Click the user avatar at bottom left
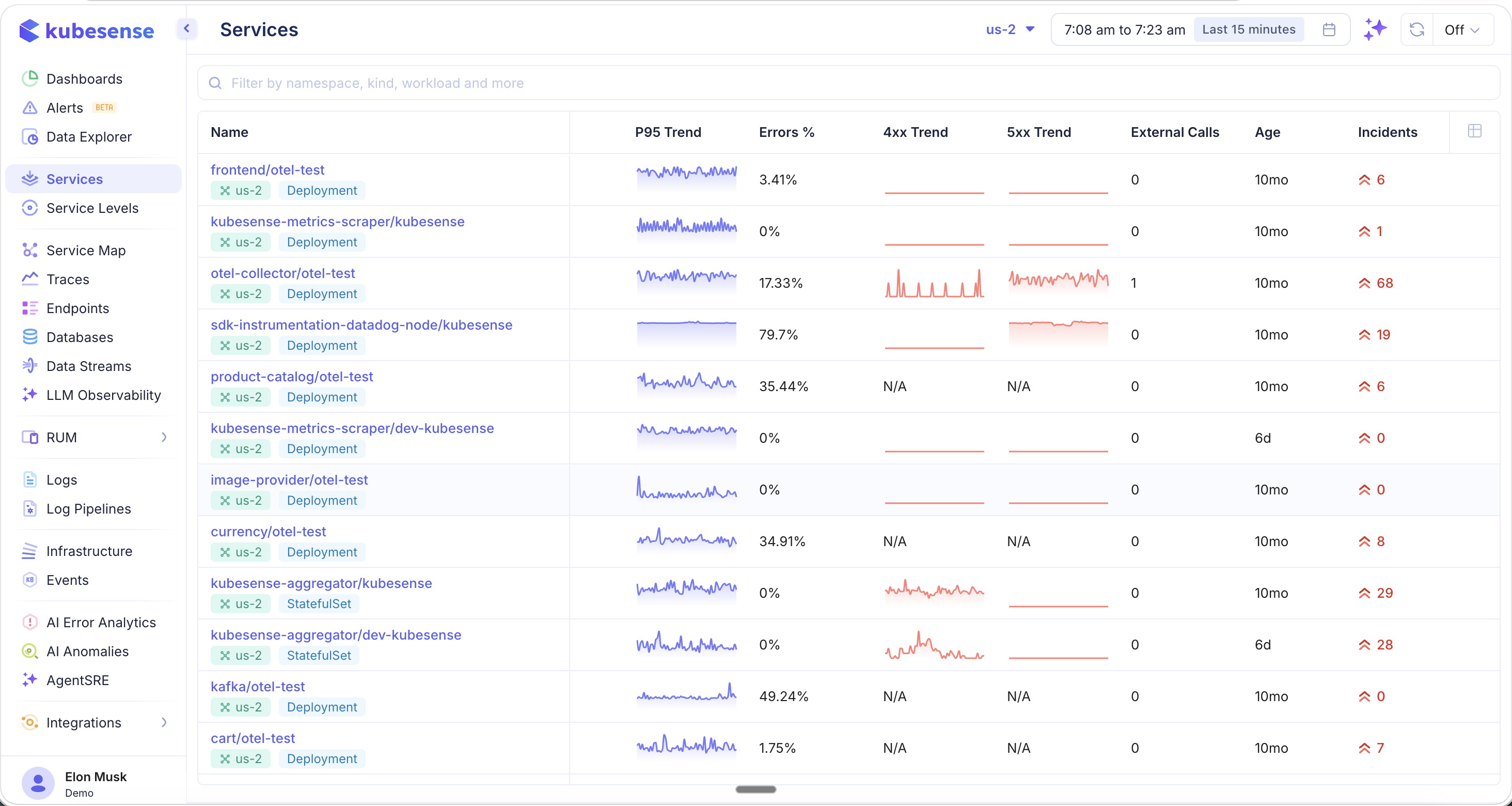This screenshot has width=1512, height=806. click(x=38, y=783)
